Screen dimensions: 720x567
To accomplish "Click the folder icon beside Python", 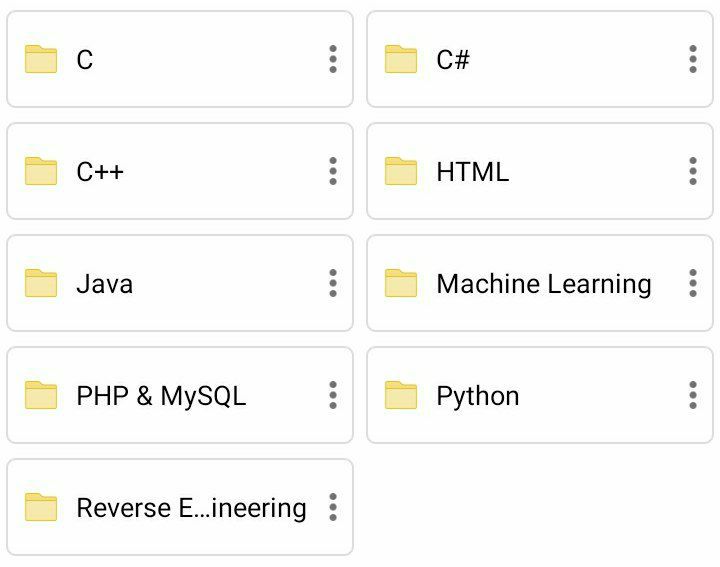I will pos(401,395).
